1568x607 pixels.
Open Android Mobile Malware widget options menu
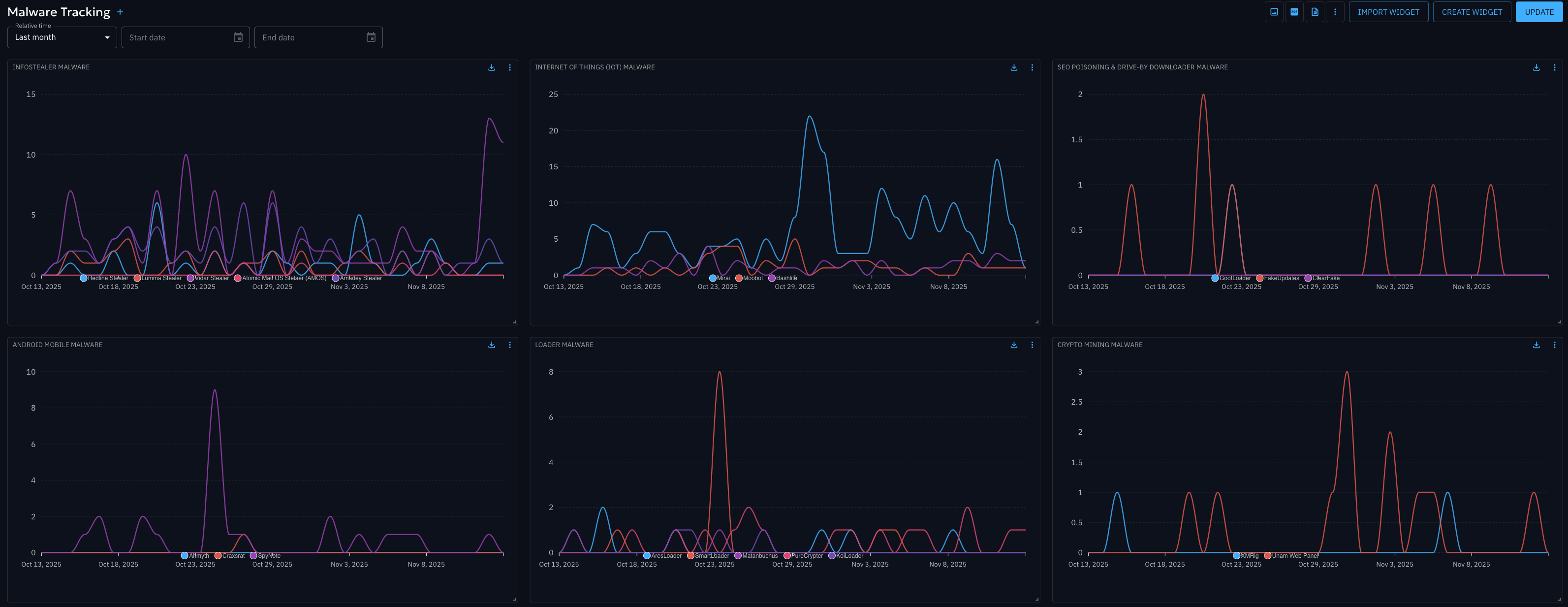pyautogui.click(x=509, y=345)
